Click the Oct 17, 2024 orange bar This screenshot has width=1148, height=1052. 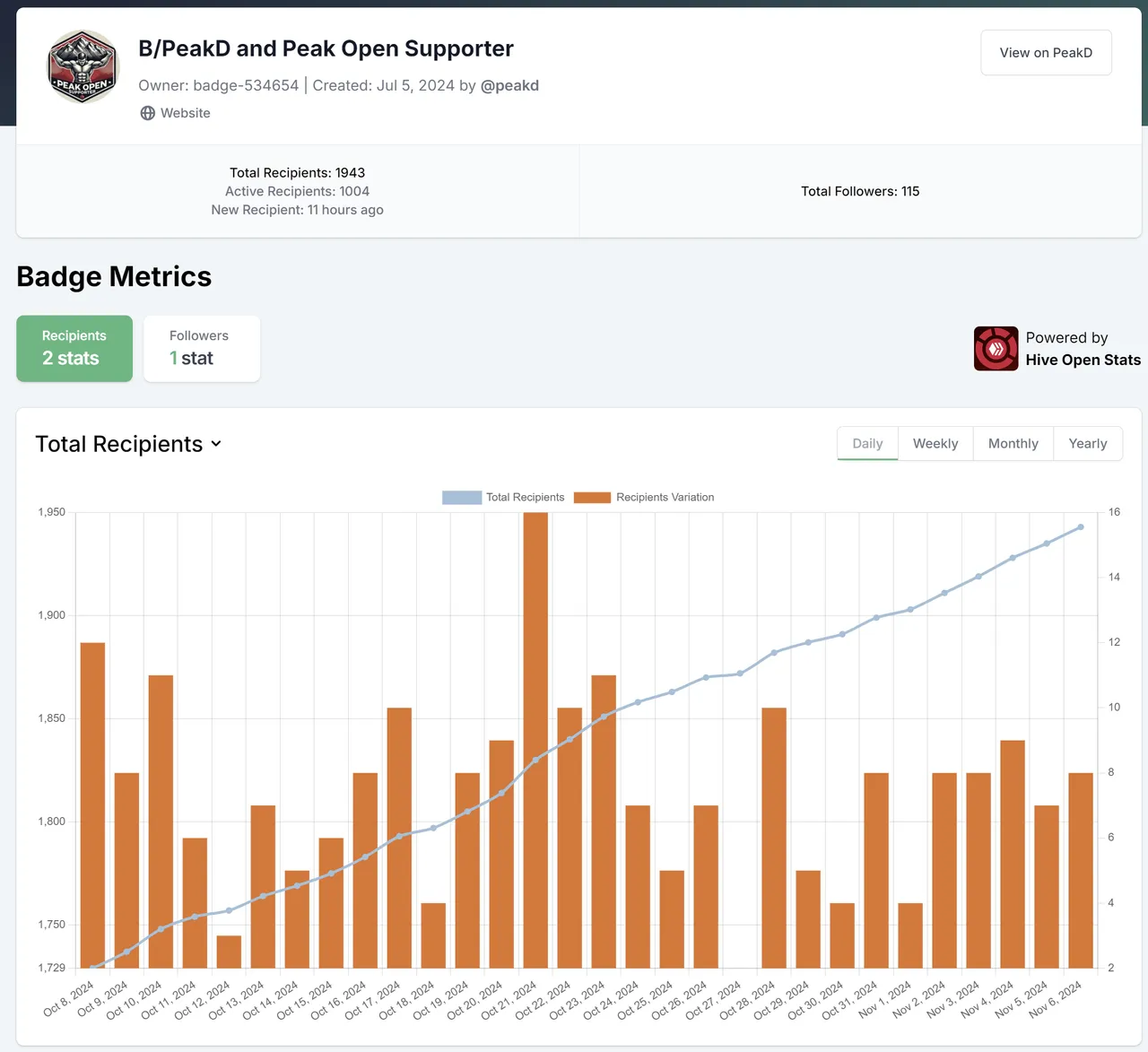coord(399,838)
